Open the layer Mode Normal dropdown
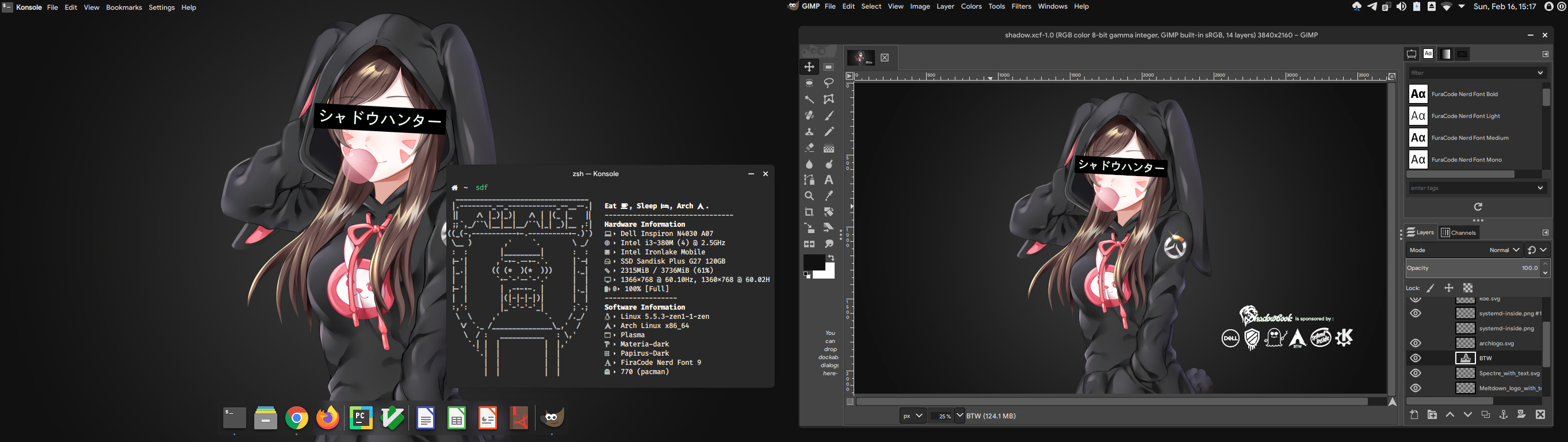1568x442 pixels. [x=1464, y=250]
